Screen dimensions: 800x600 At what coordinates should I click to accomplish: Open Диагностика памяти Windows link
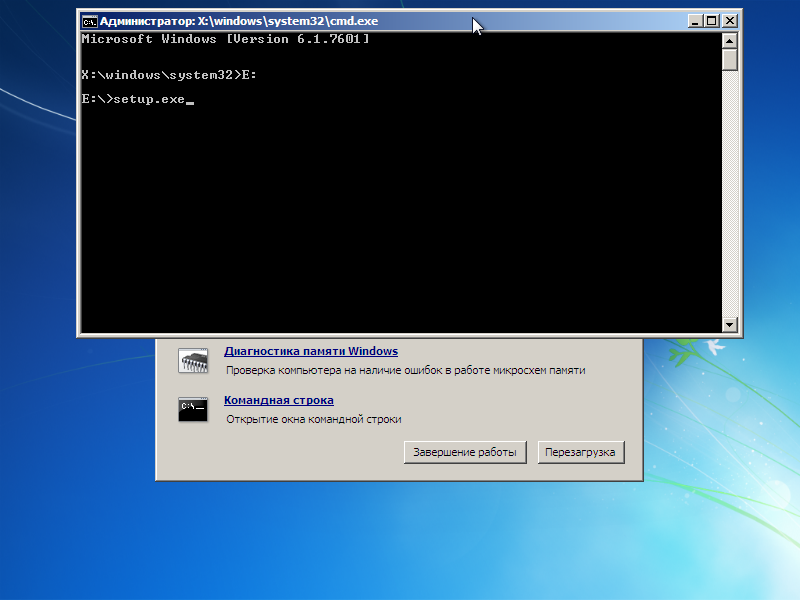[x=311, y=351]
